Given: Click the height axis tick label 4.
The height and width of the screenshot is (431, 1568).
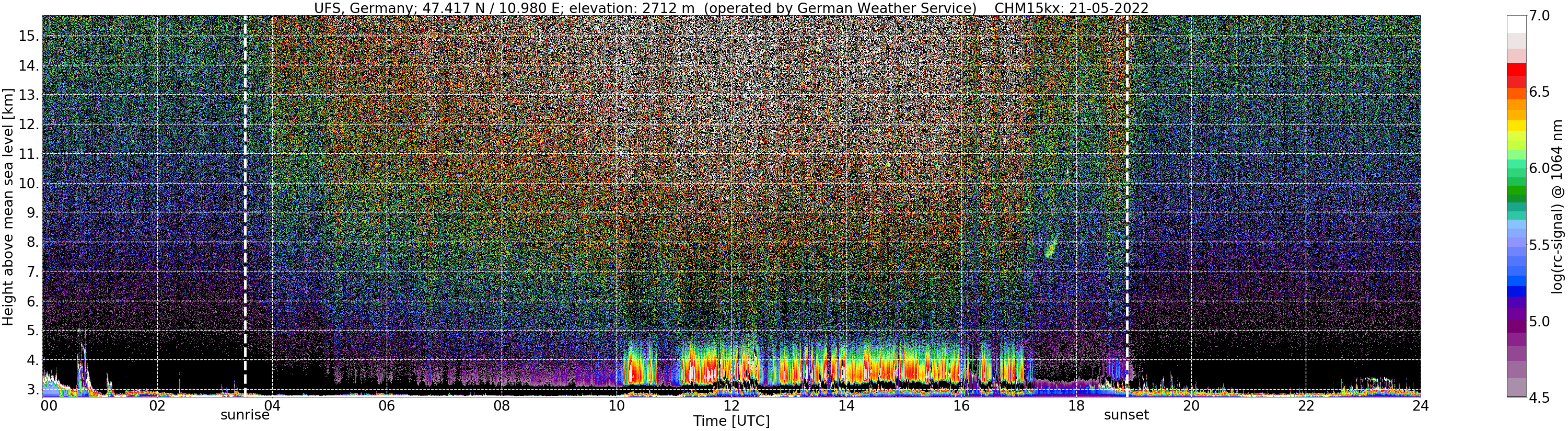Looking at the screenshot, I should 33,360.
